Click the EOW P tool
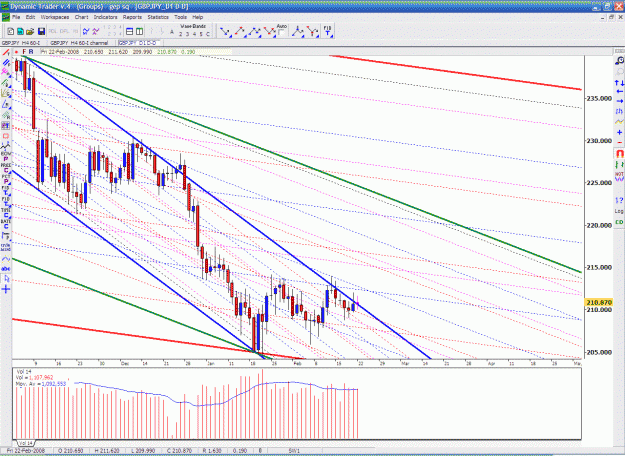625x456 pixels. (6, 156)
